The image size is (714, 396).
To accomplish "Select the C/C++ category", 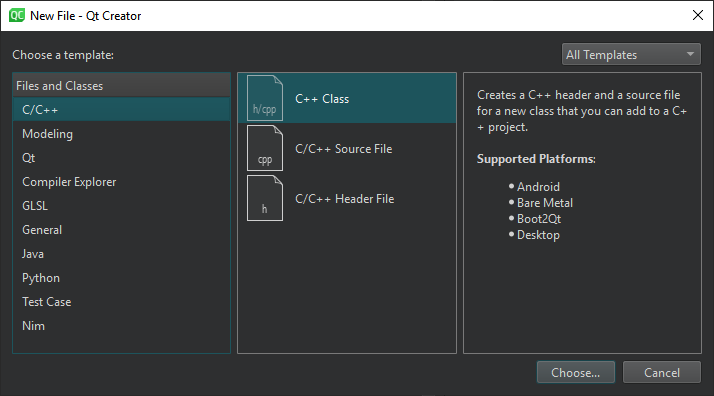I will click(x=122, y=110).
